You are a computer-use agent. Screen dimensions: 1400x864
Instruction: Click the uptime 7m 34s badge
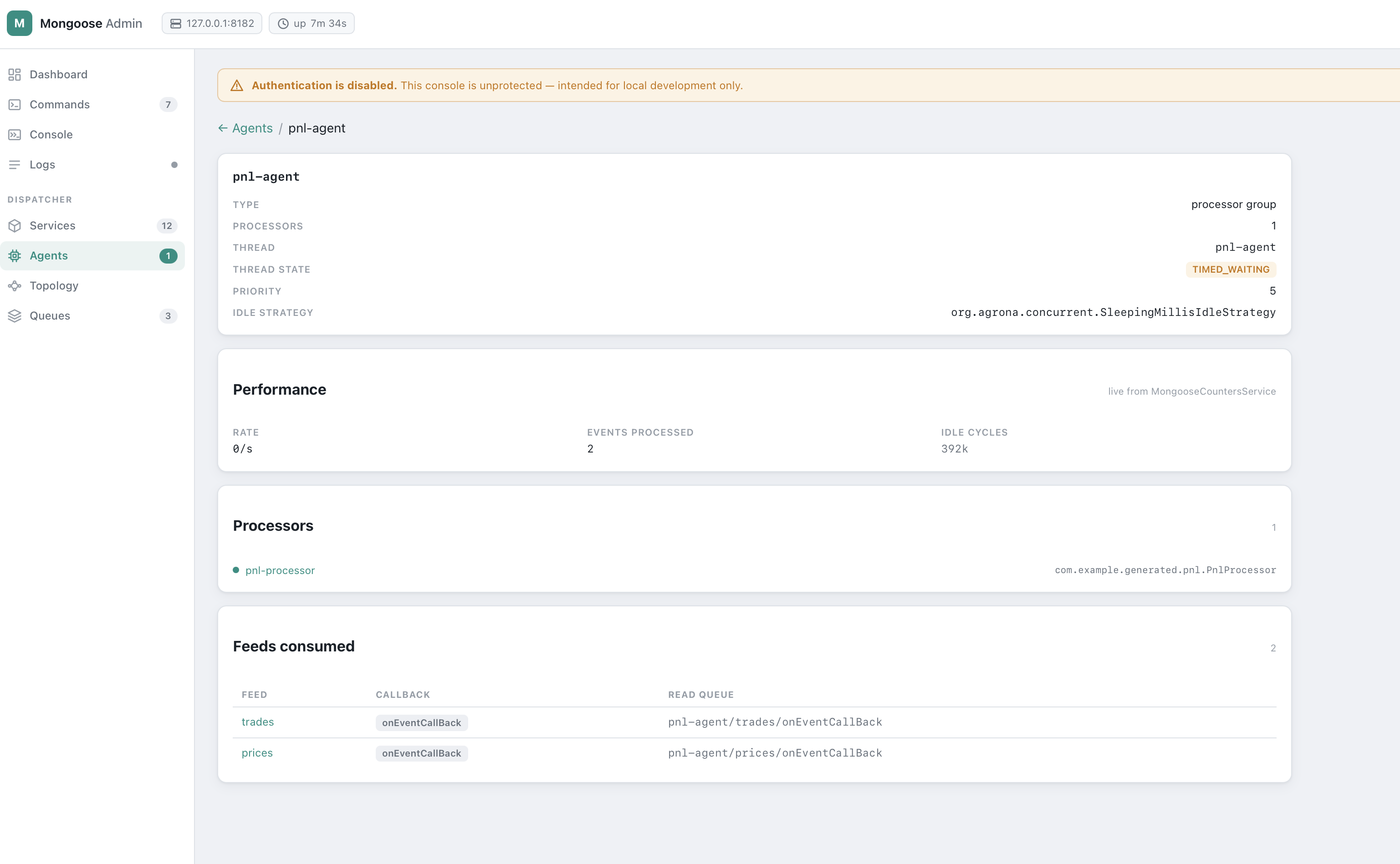coord(312,23)
